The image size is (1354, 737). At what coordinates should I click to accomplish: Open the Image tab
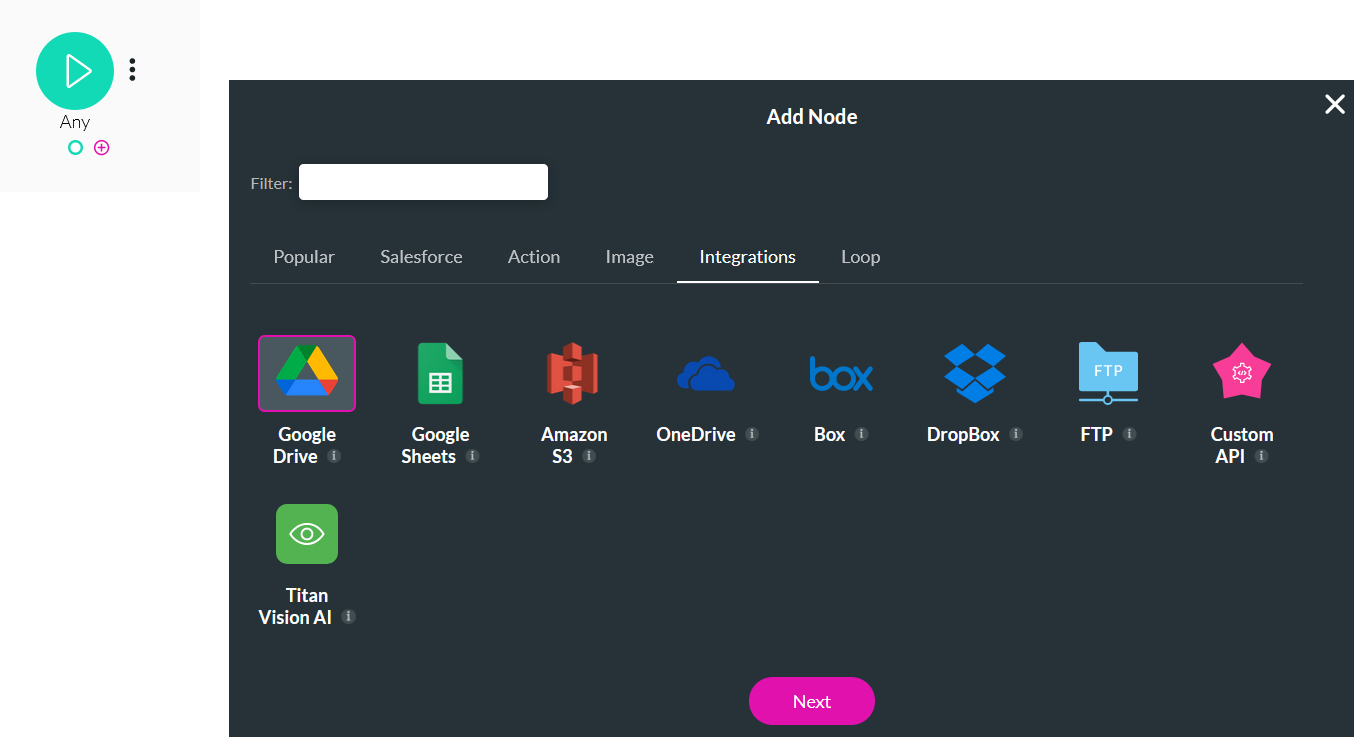click(629, 257)
